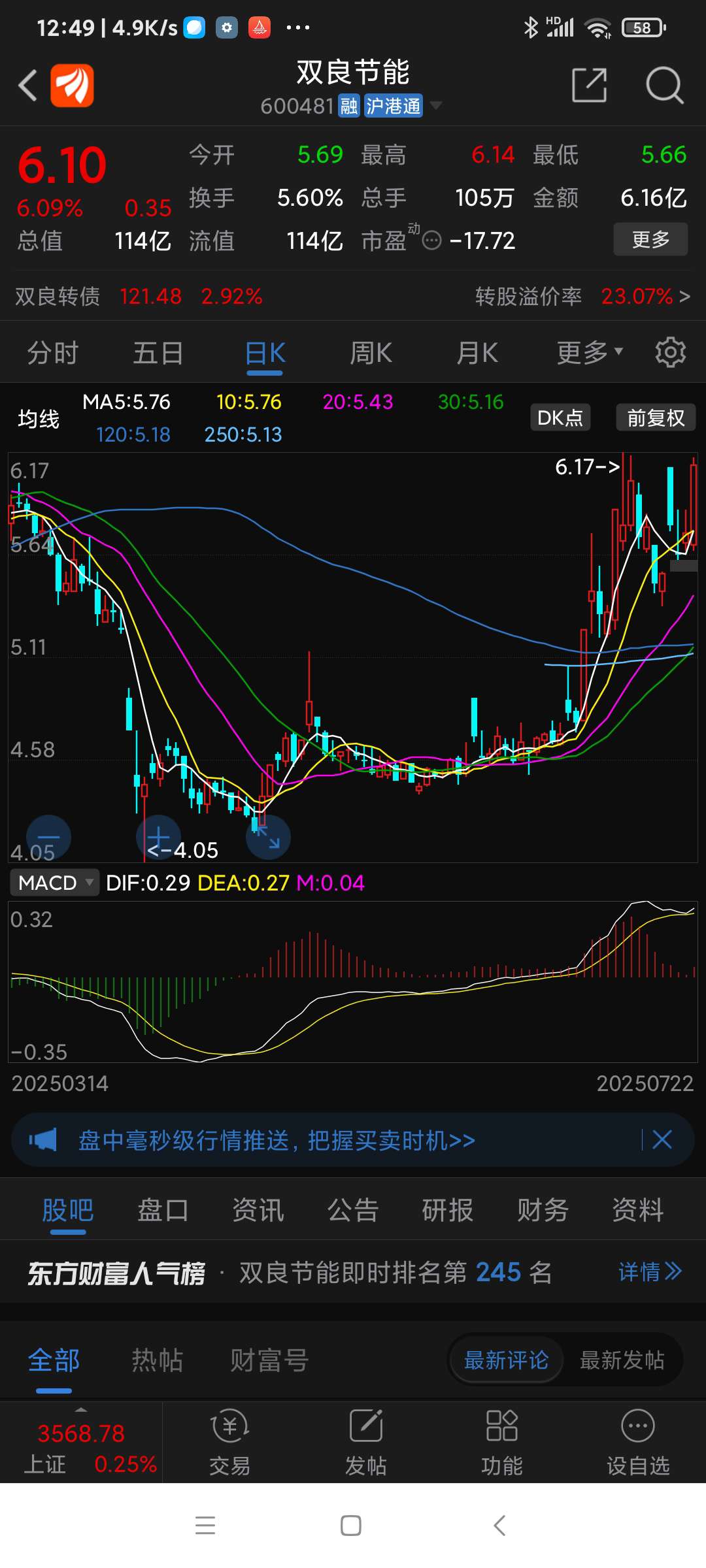Open chart settings gear icon

[x=671, y=353]
